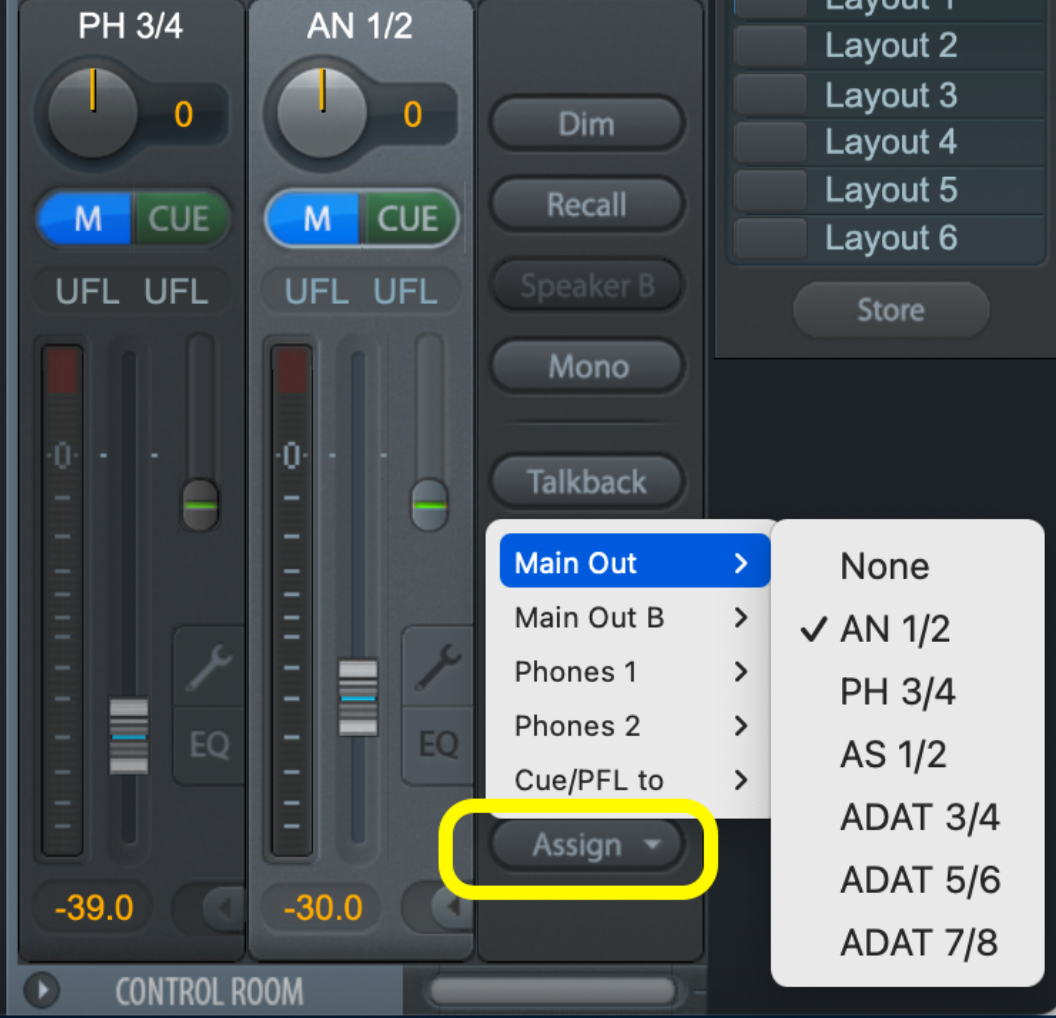The height and width of the screenshot is (1018, 1056).
Task: Select PH 3/4 as Main Out
Action: click(x=897, y=692)
